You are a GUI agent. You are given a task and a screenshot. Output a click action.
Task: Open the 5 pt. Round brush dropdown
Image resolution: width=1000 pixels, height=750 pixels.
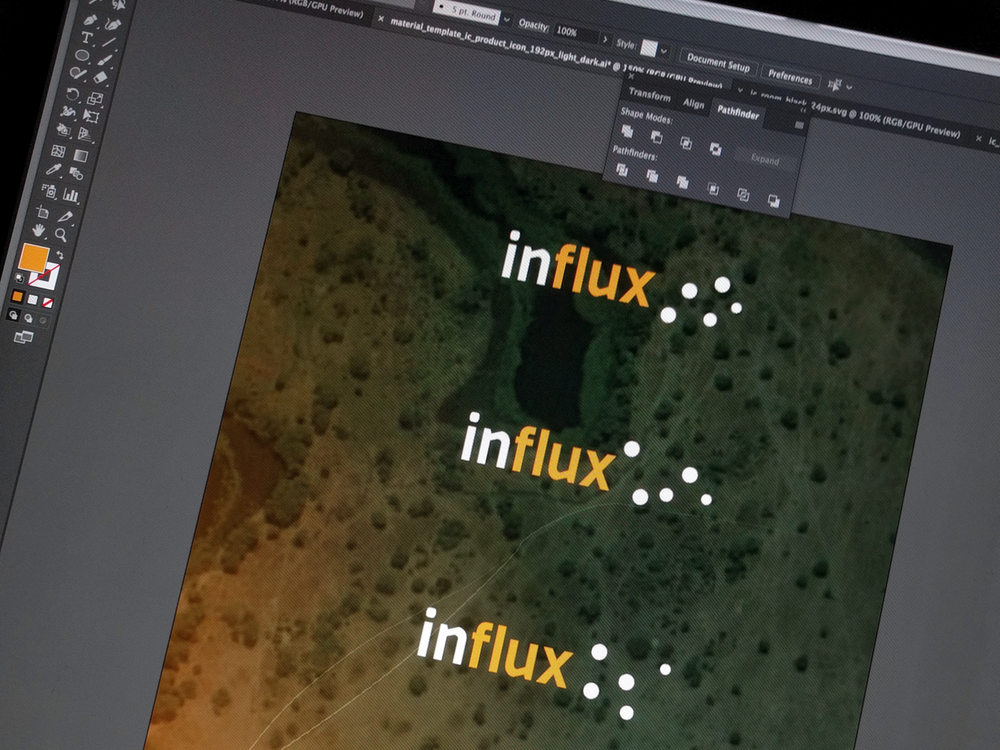(x=468, y=12)
